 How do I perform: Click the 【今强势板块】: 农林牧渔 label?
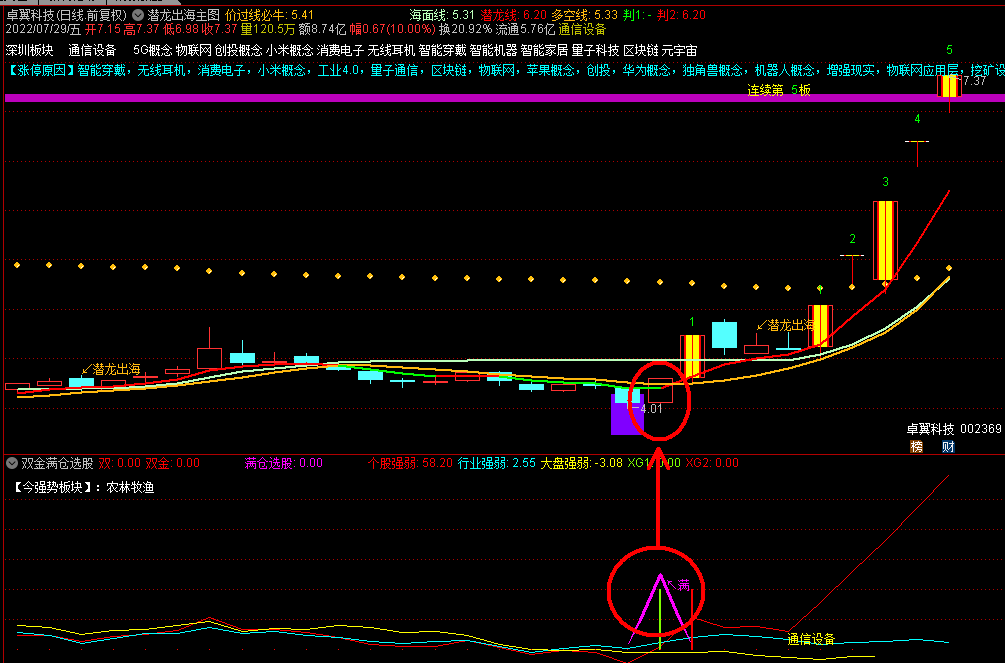point(82,487)
